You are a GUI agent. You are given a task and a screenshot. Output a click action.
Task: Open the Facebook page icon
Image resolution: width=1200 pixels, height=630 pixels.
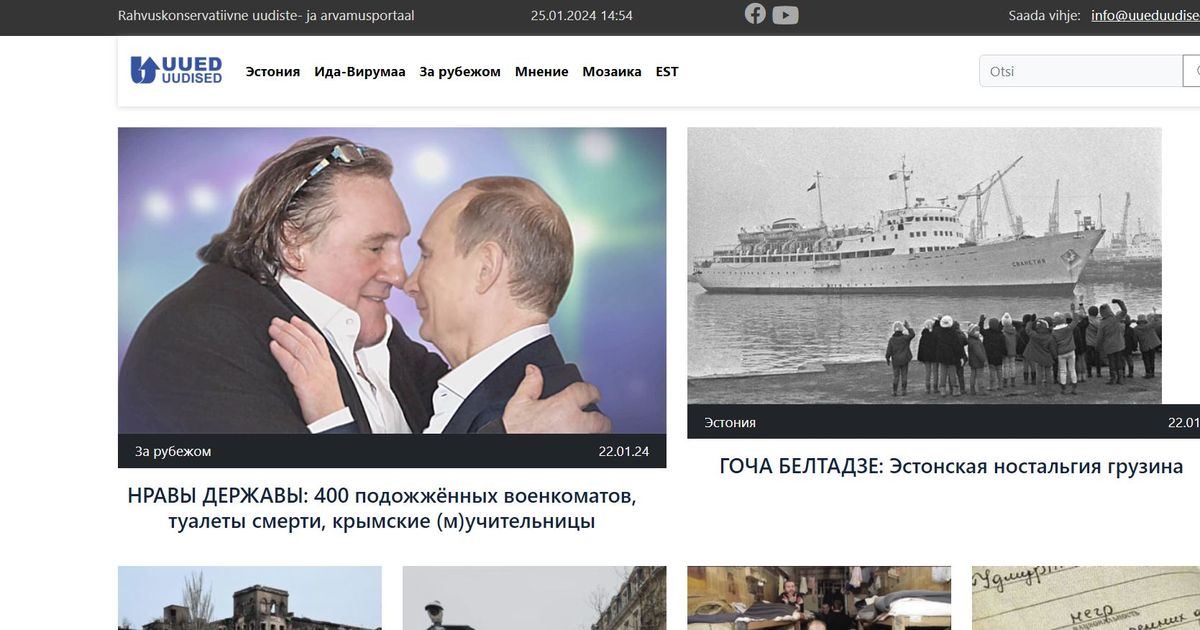[755, 14]
